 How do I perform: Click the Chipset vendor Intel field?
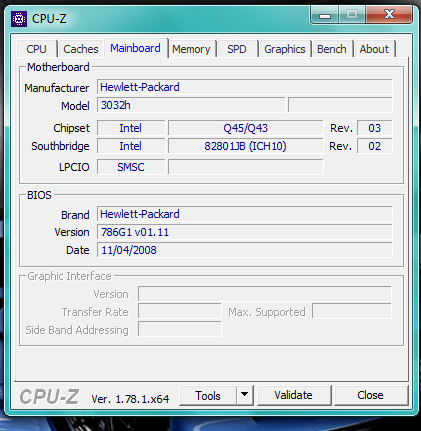pyautogui.click(x=131, y=128)
